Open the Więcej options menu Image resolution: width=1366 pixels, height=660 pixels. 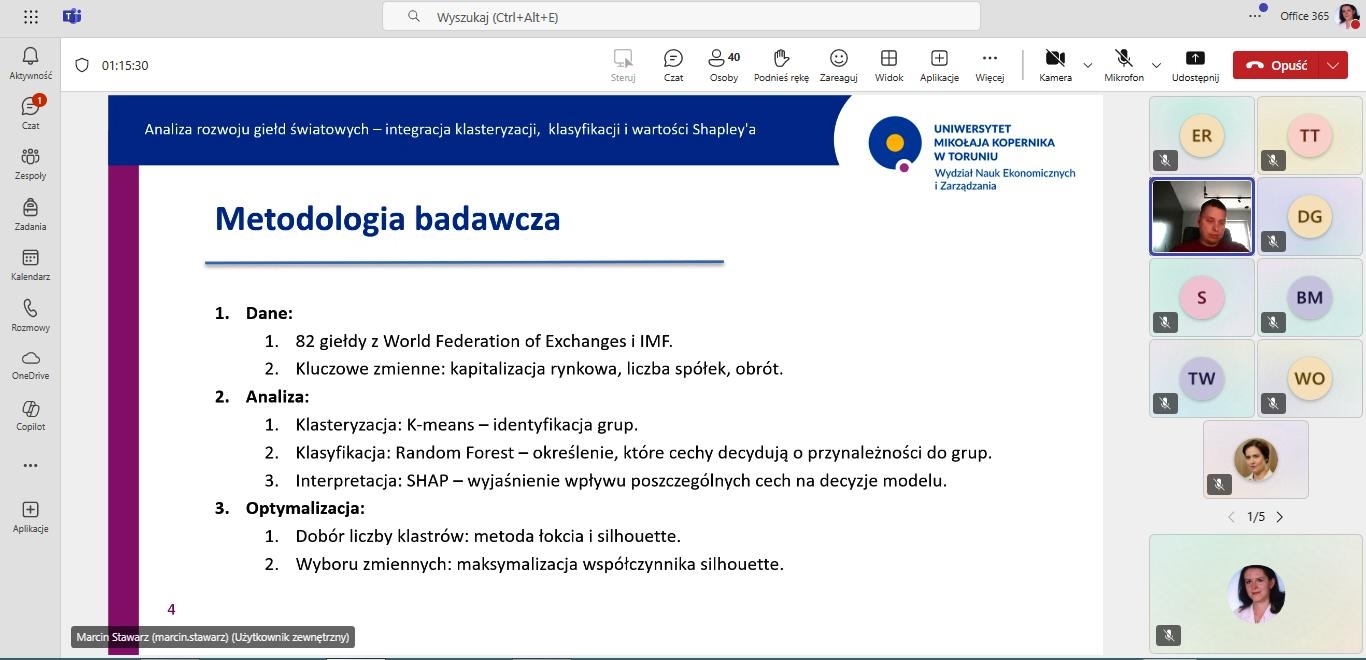(x=989, y=64)
